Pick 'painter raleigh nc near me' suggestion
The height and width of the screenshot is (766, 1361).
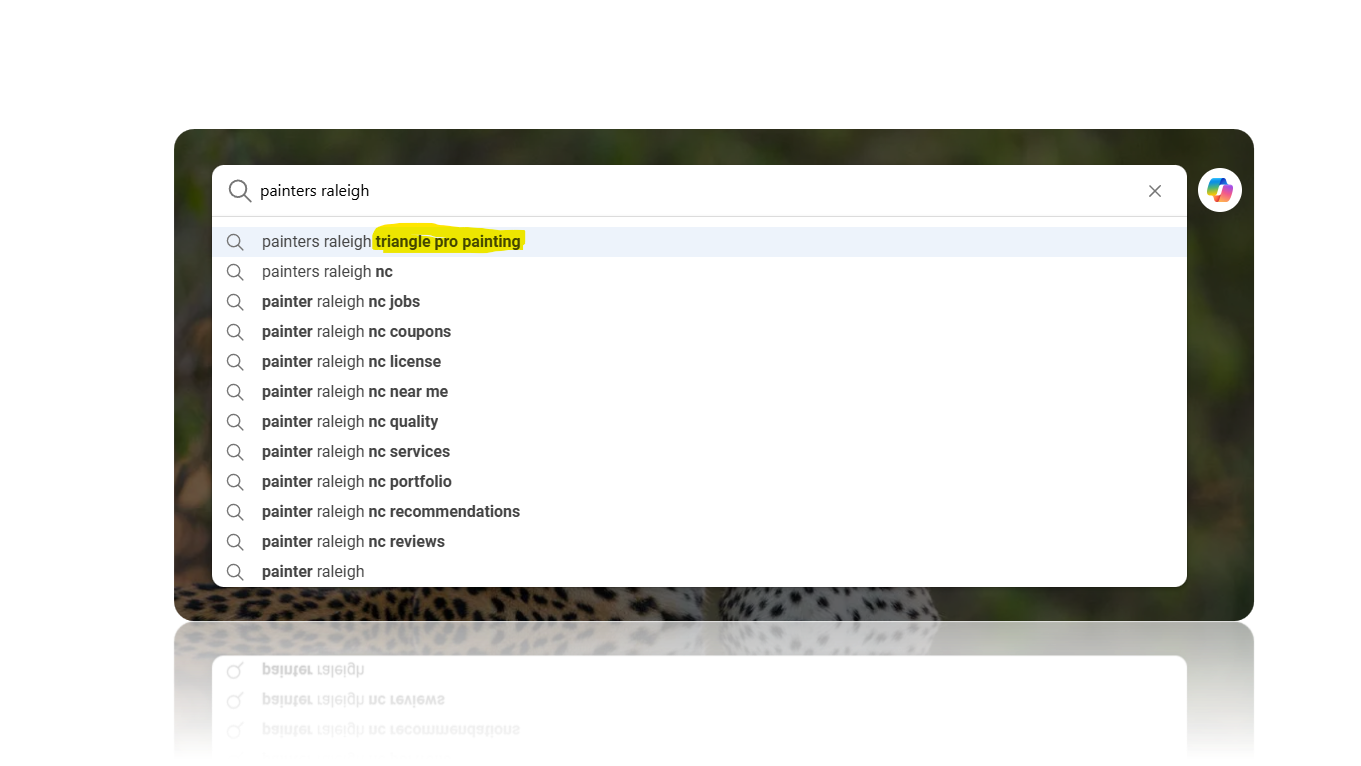click(x=354, y=392)
